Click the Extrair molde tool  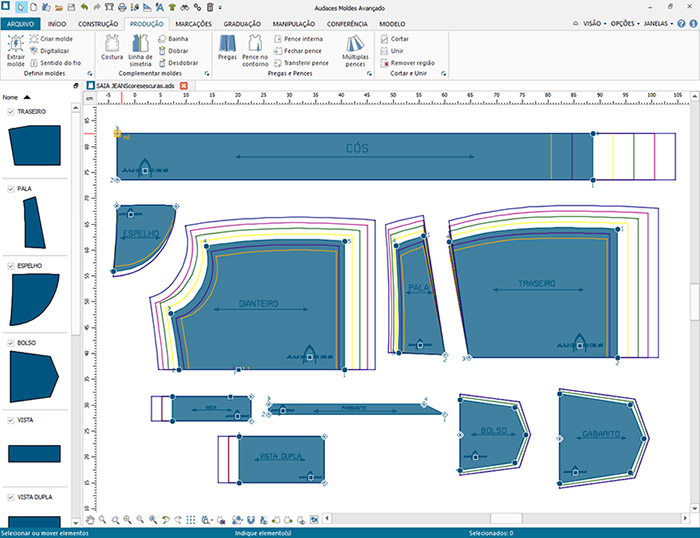[x=16, y=50]
